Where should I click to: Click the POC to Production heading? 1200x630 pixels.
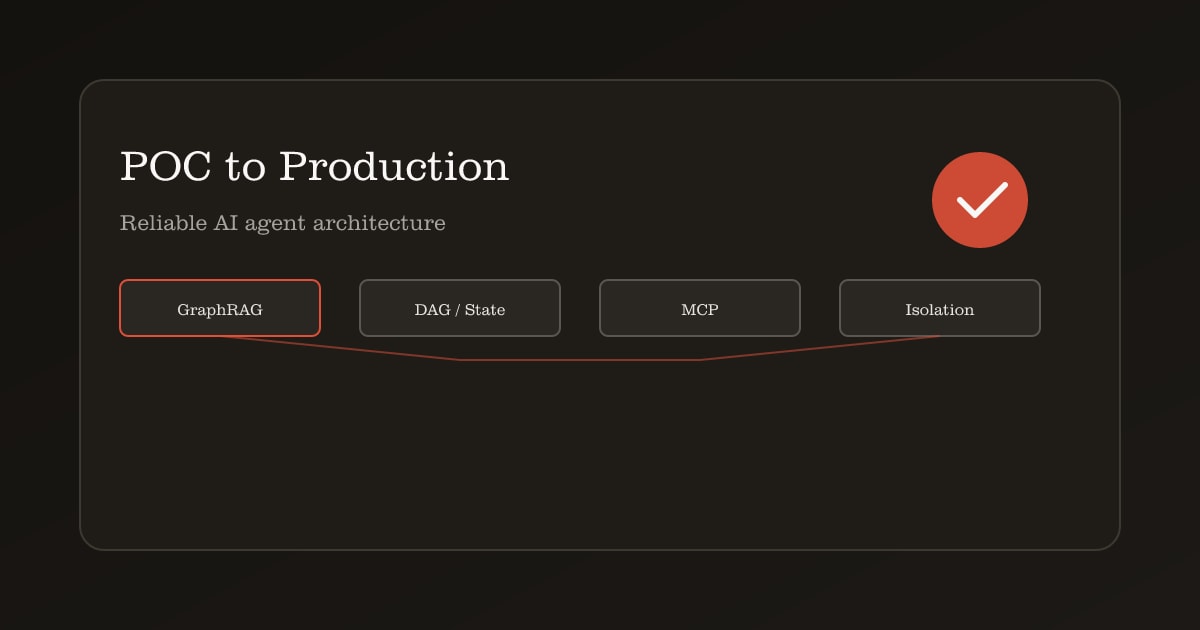coord(314,166)
